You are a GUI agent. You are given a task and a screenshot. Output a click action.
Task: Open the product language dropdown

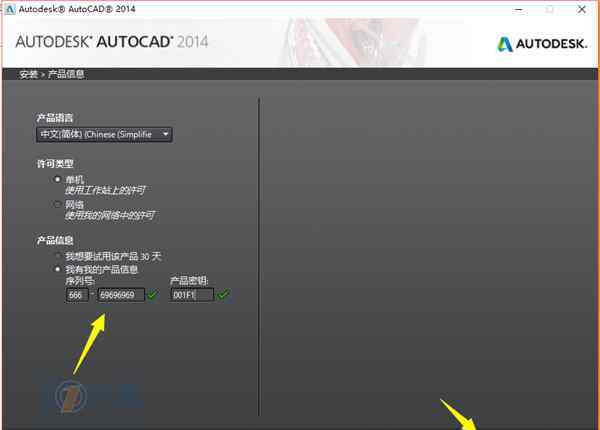coord(104,134)
